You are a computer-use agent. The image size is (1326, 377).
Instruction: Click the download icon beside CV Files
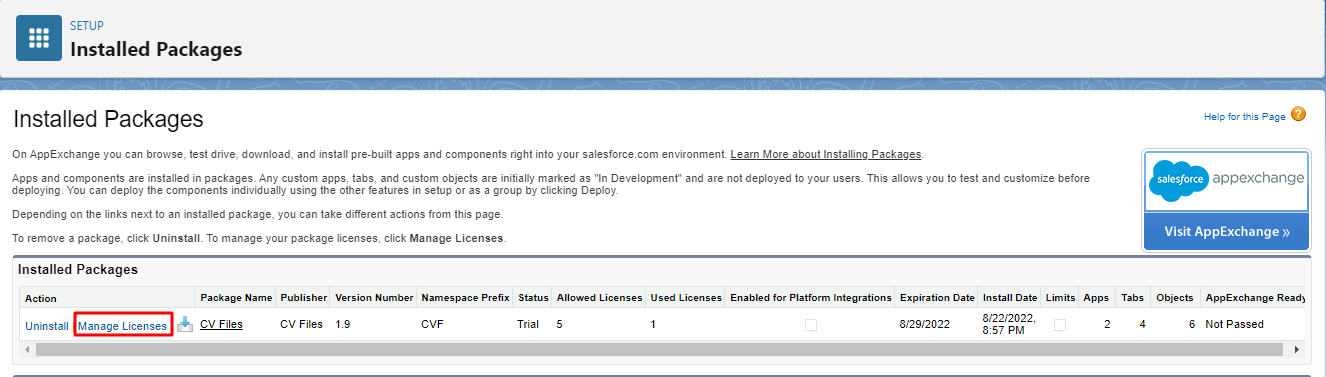pyautogui.click(x=185, y=325)
